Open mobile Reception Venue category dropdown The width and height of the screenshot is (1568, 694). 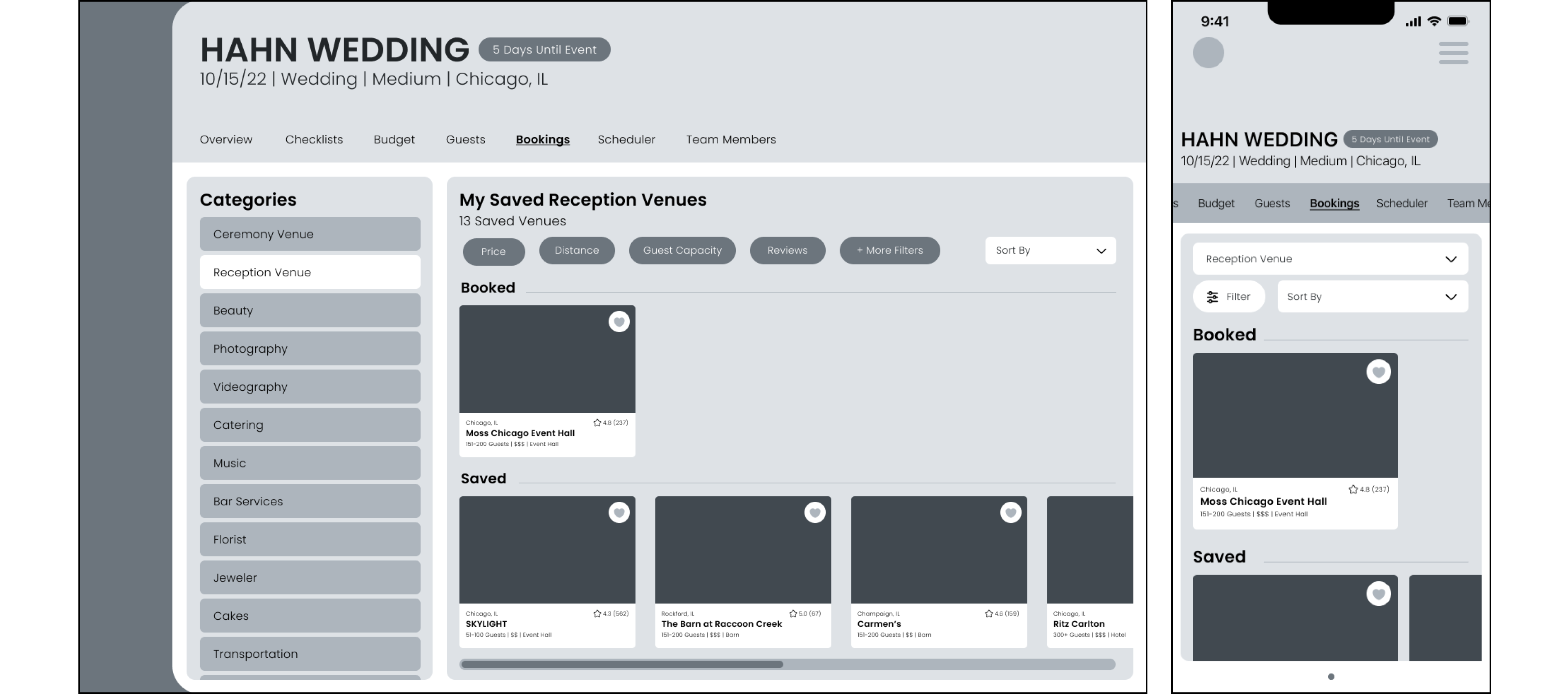pyautogui.click(x=1330, y=259)
